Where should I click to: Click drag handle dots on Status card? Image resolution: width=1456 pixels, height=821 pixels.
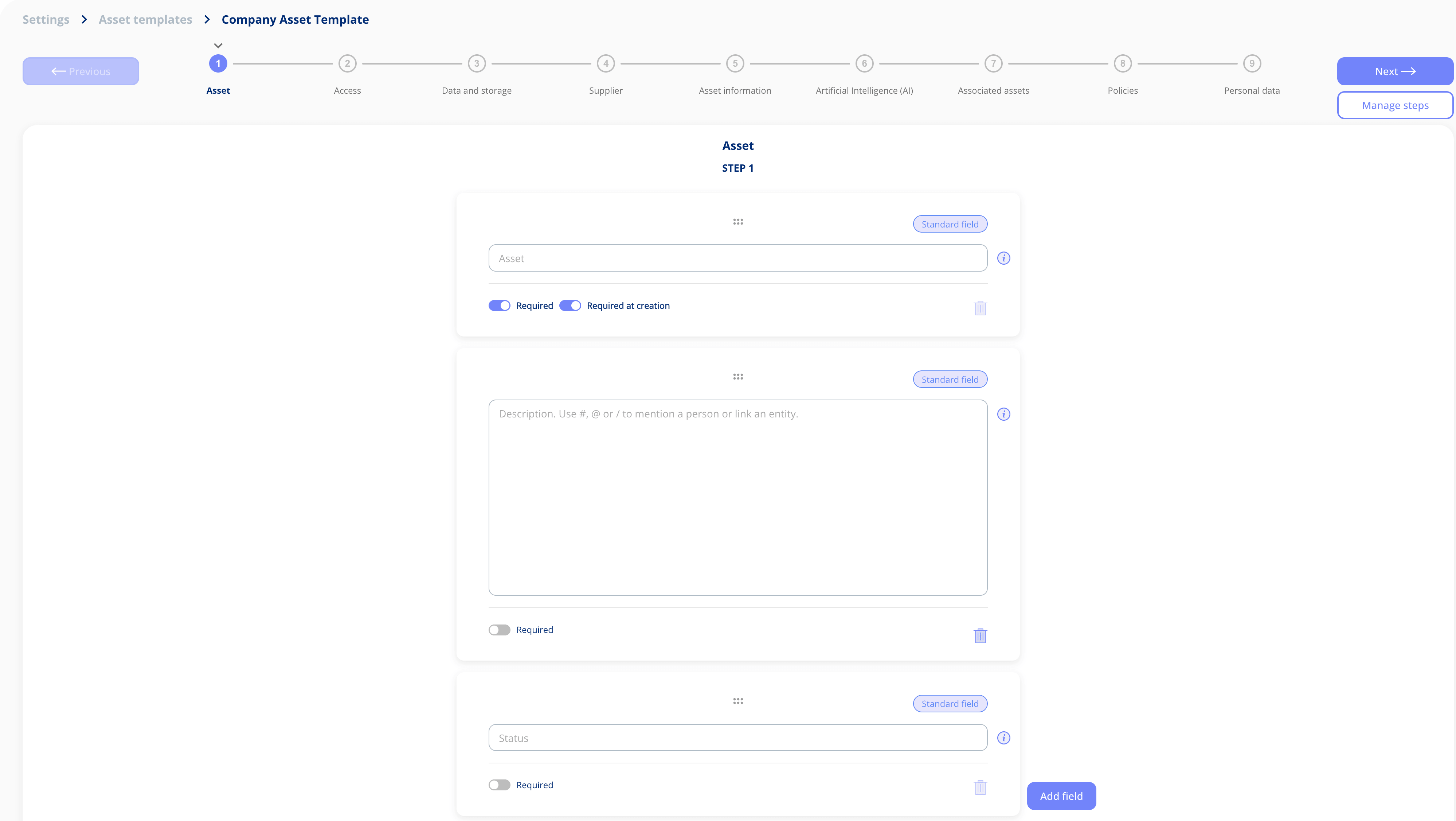(x=737, y=701)
